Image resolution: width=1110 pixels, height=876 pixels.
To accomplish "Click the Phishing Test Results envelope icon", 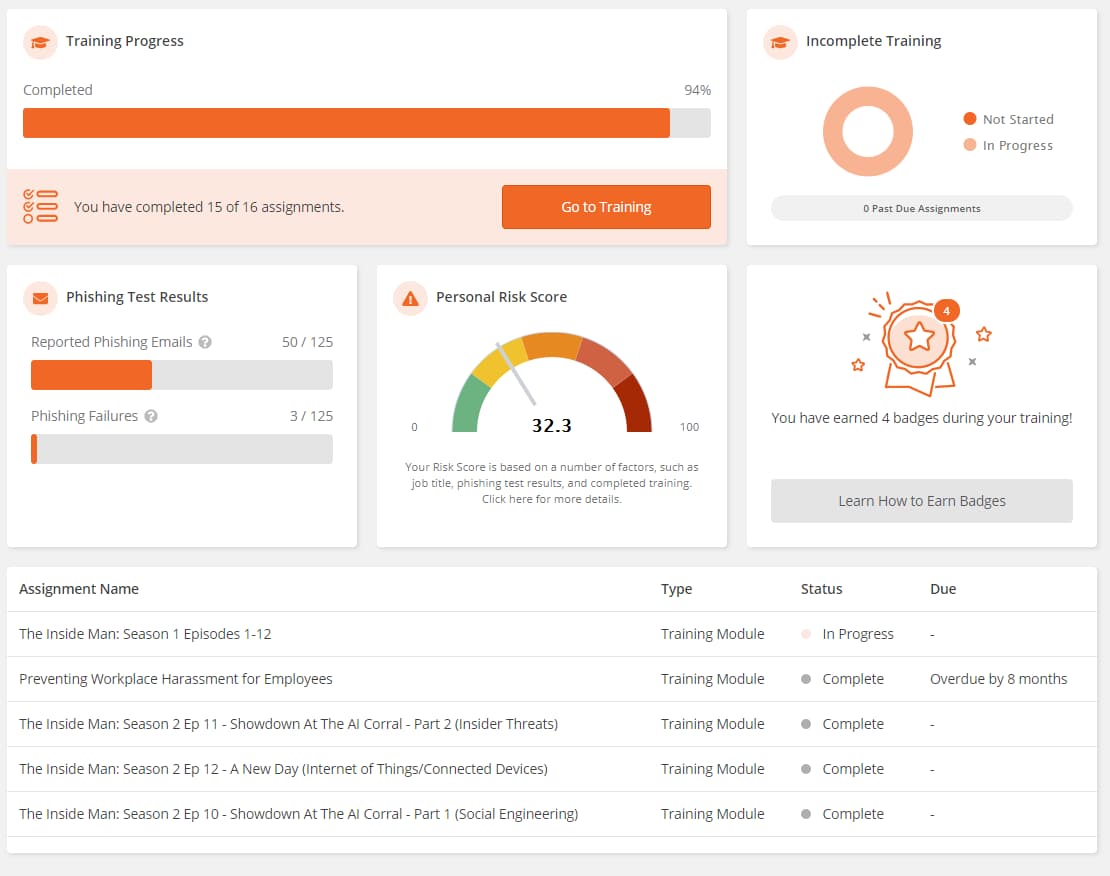I will coord(40,298).
